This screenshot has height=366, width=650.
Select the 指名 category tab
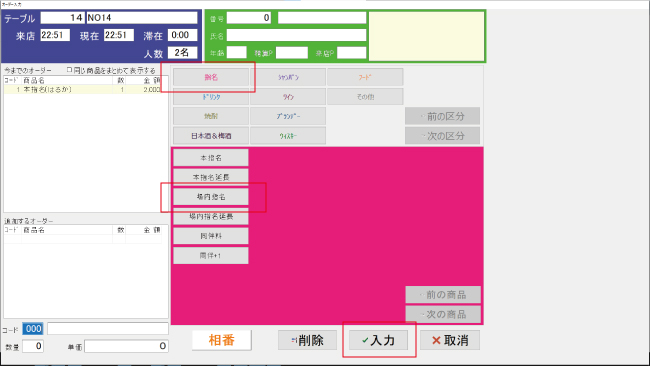(211, 77)
